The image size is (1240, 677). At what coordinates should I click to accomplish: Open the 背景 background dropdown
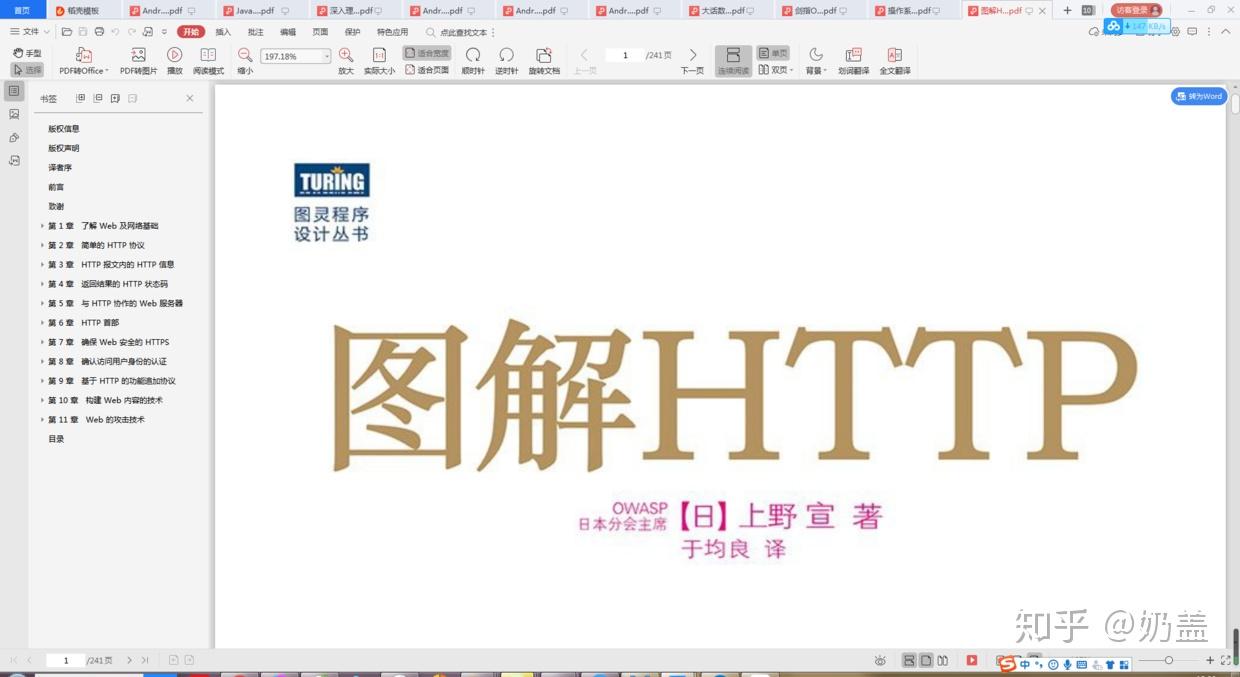tap(816, 61)
